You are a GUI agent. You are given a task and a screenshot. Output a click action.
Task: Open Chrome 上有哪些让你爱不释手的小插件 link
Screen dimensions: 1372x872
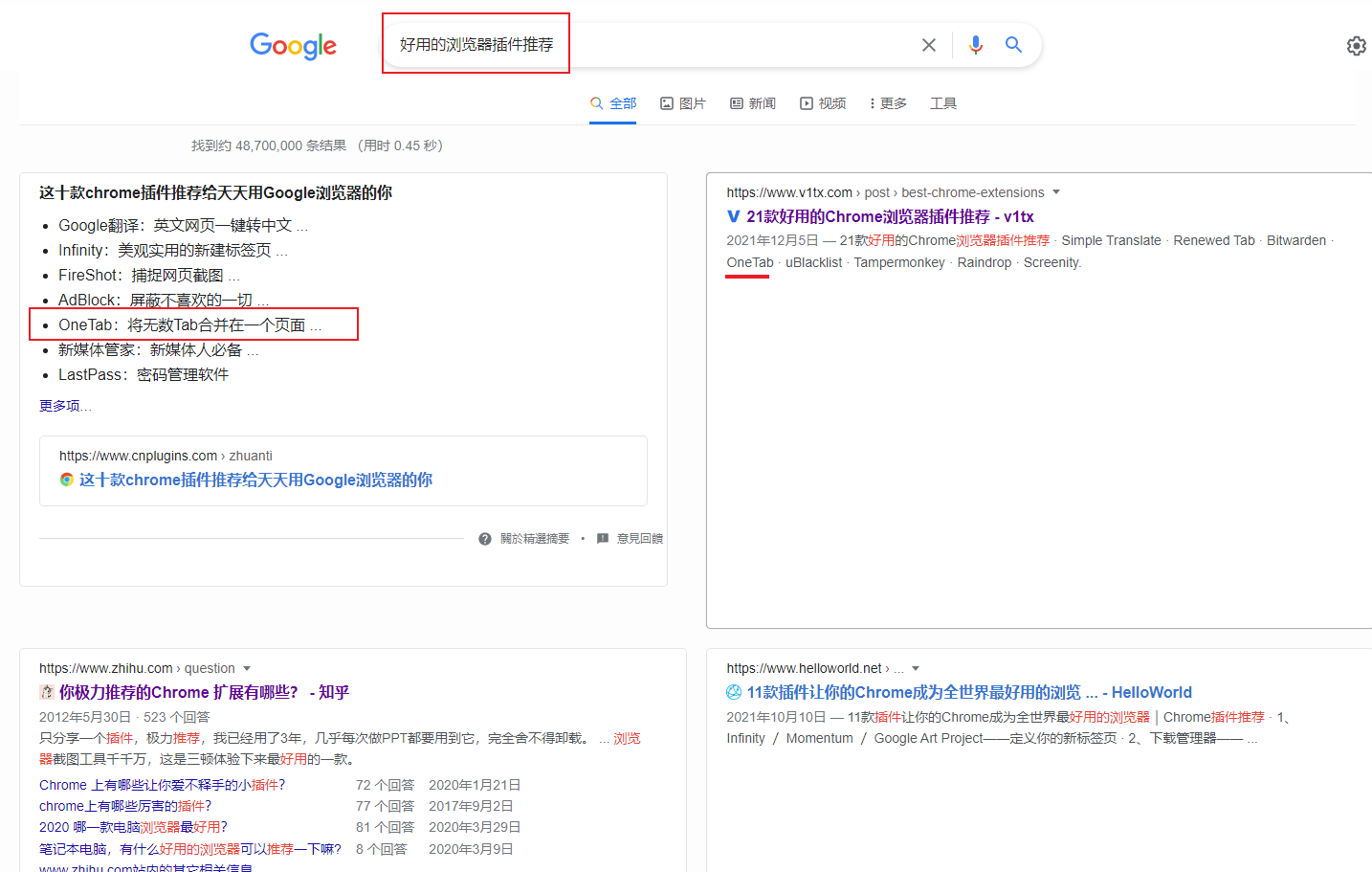tap(162, 785)
